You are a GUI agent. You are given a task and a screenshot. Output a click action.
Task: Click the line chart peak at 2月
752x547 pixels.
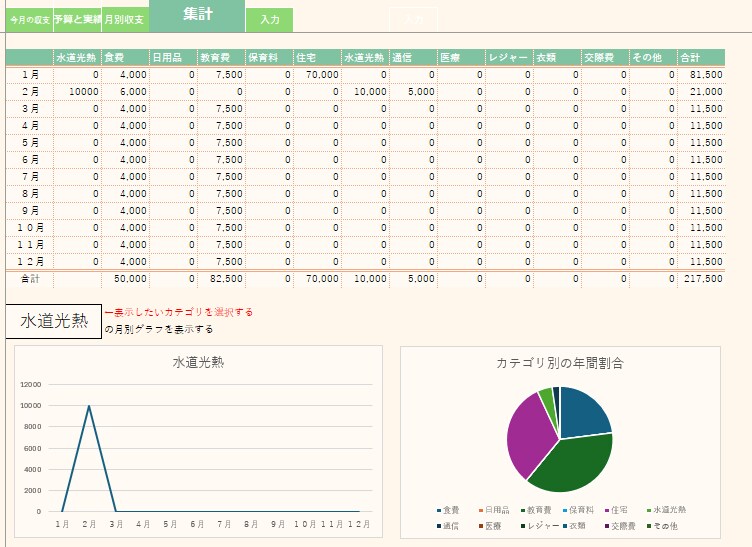(x=89, y=406)
